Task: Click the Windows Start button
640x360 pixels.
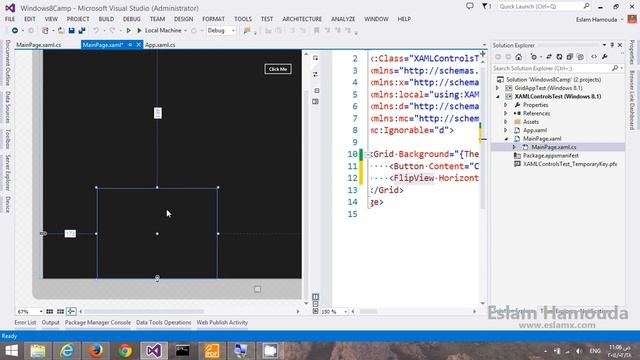Action: point(11,351)
